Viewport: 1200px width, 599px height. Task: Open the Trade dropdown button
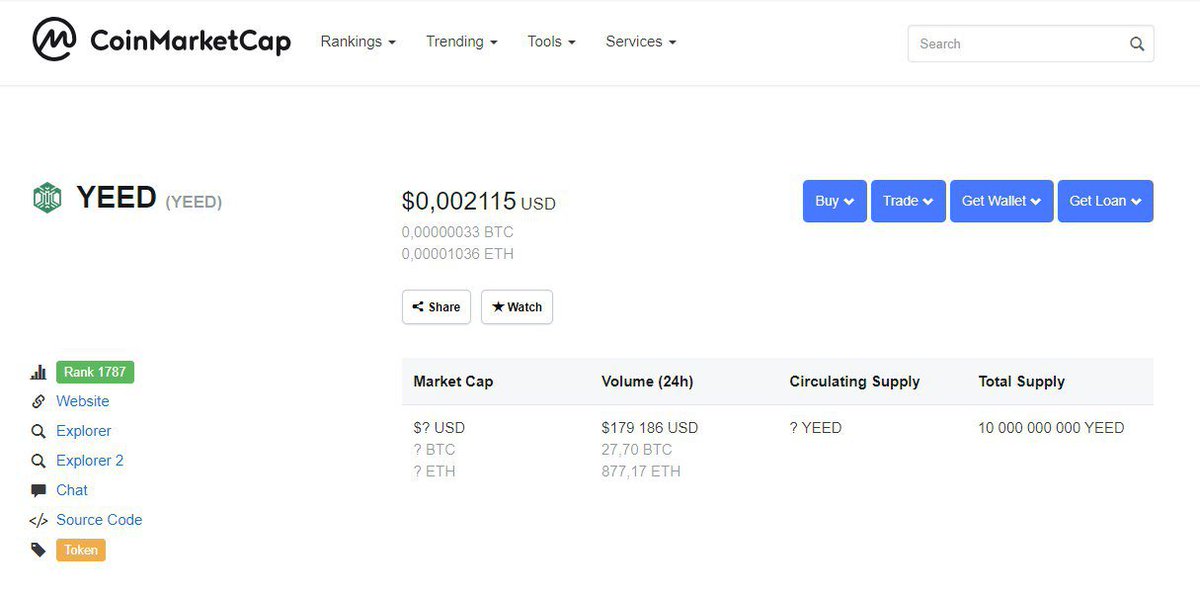[908, 201]
